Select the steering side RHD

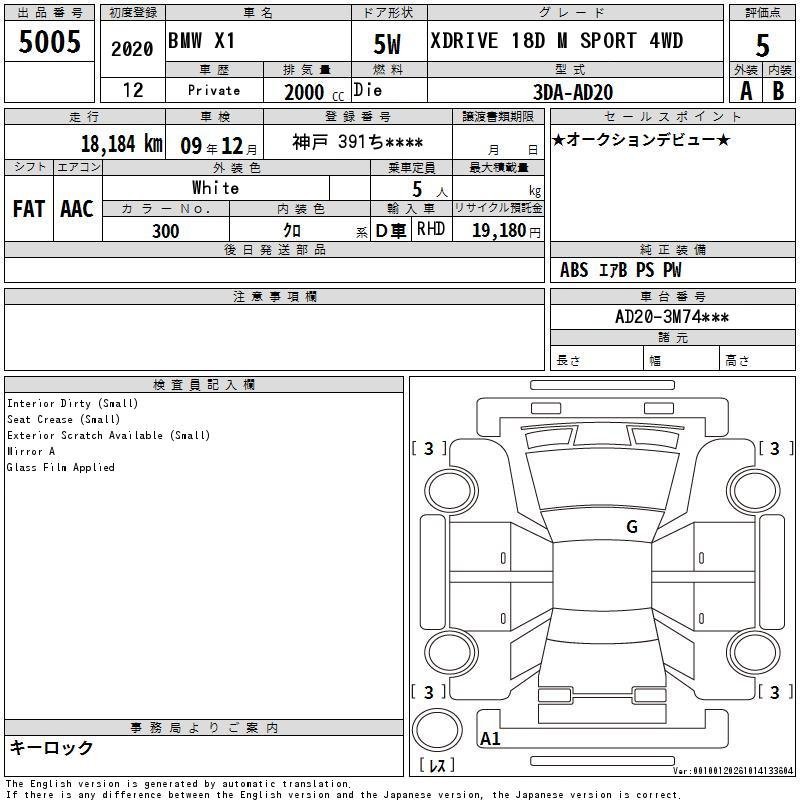tap(431, 229)
